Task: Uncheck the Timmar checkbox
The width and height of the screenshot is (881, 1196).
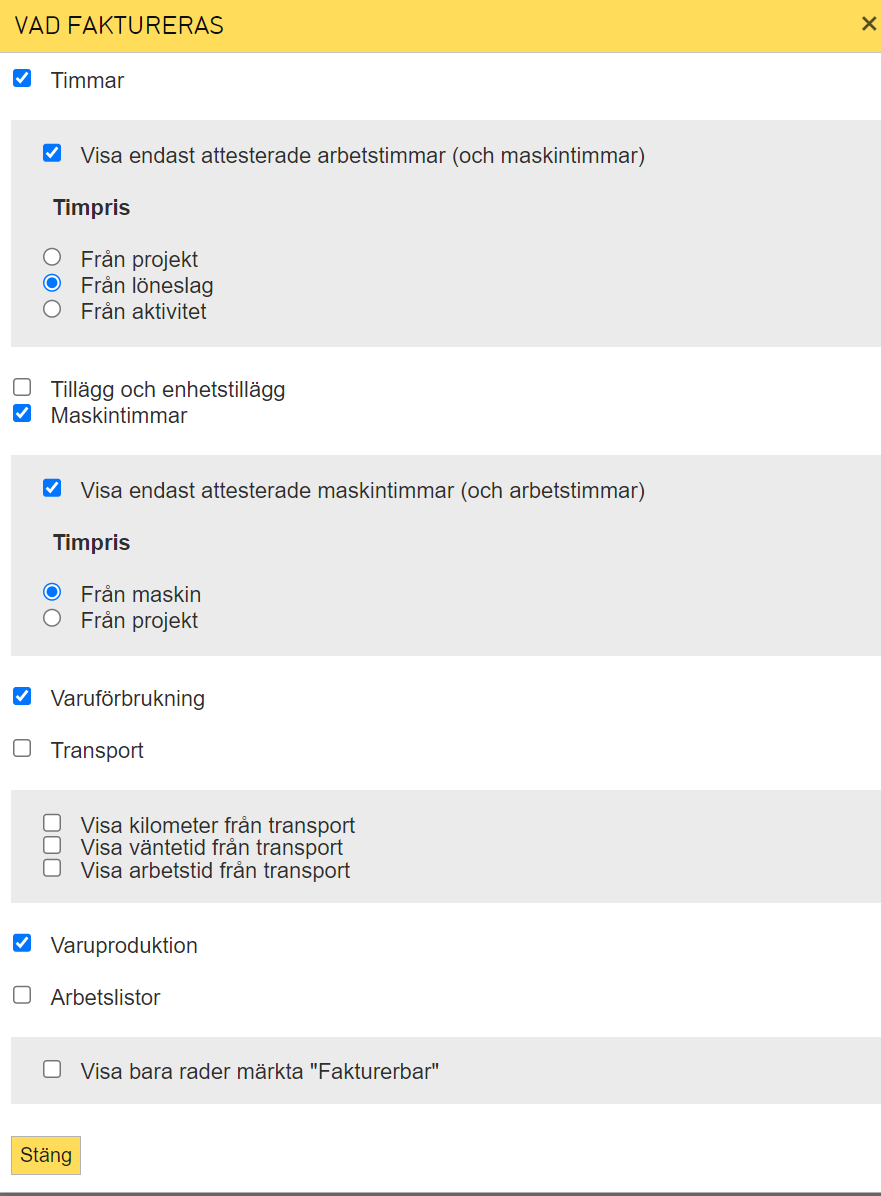Action: [22, 78]
